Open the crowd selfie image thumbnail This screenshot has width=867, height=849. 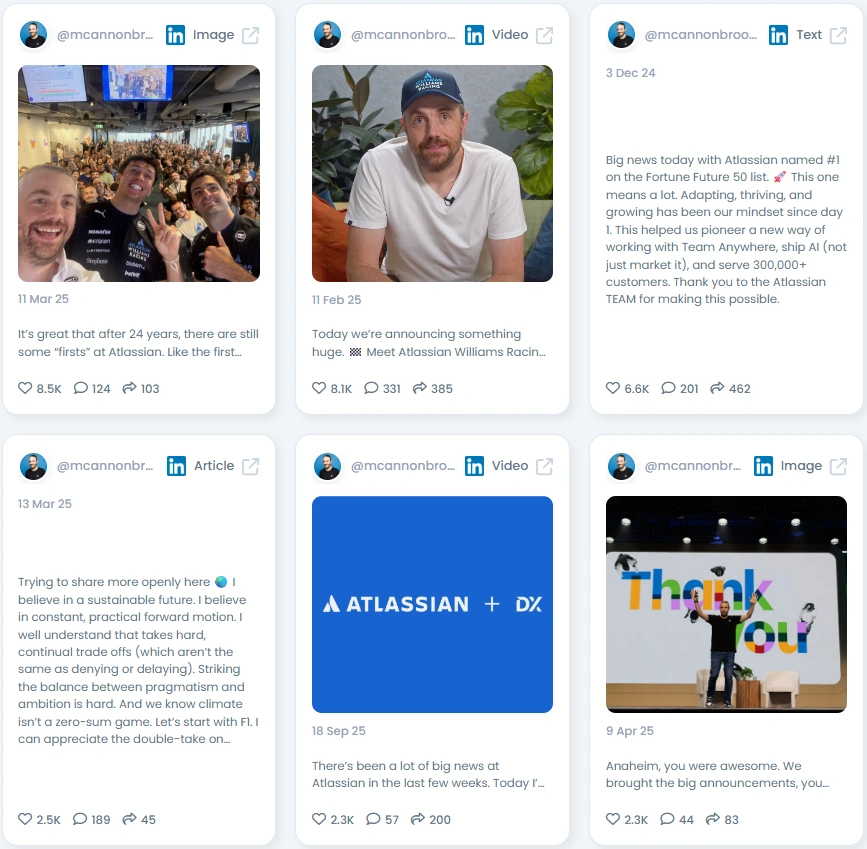[139, 173]
